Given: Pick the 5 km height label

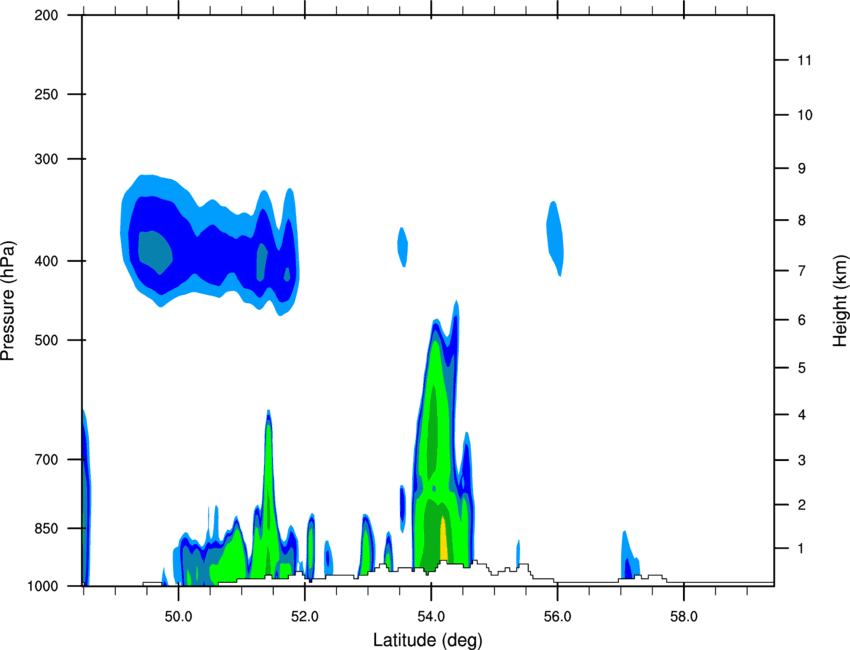Looking at the screenshot, I should (x=802, y=368).
